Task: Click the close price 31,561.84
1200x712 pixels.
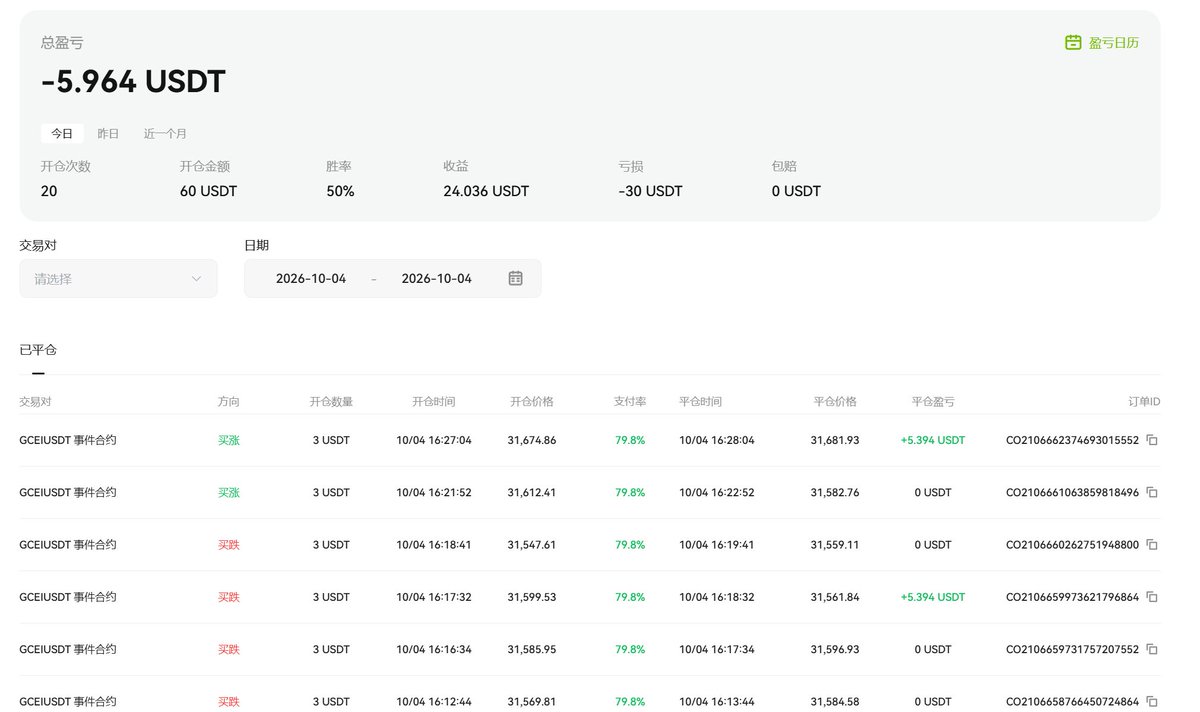Action: (835, 597)
